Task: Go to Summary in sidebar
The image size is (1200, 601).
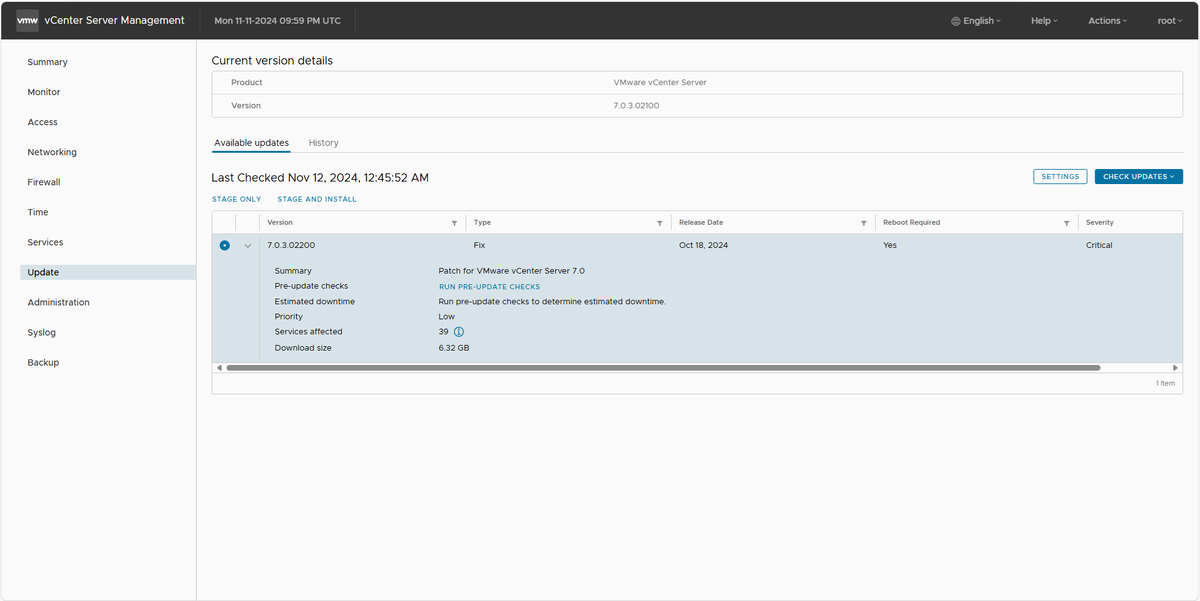Action: click(x=48, y=62)
